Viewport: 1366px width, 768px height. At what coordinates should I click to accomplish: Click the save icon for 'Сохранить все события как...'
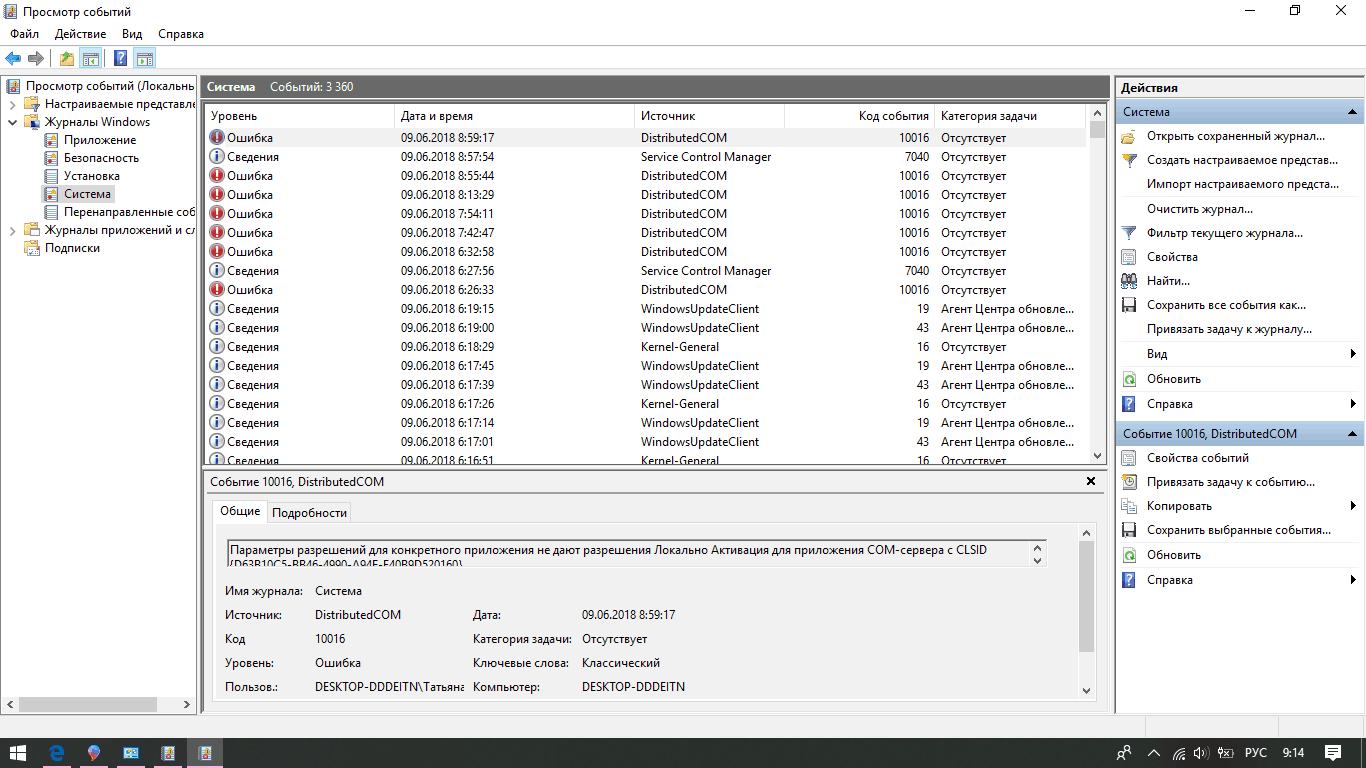[x=1129, y=305]
